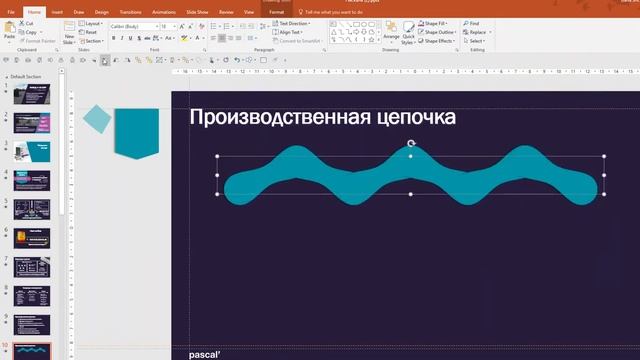Screen dimensions: 640x360
Task: Click the teal pentagon shape beside the slide
Action: click(x=136, y=133)
